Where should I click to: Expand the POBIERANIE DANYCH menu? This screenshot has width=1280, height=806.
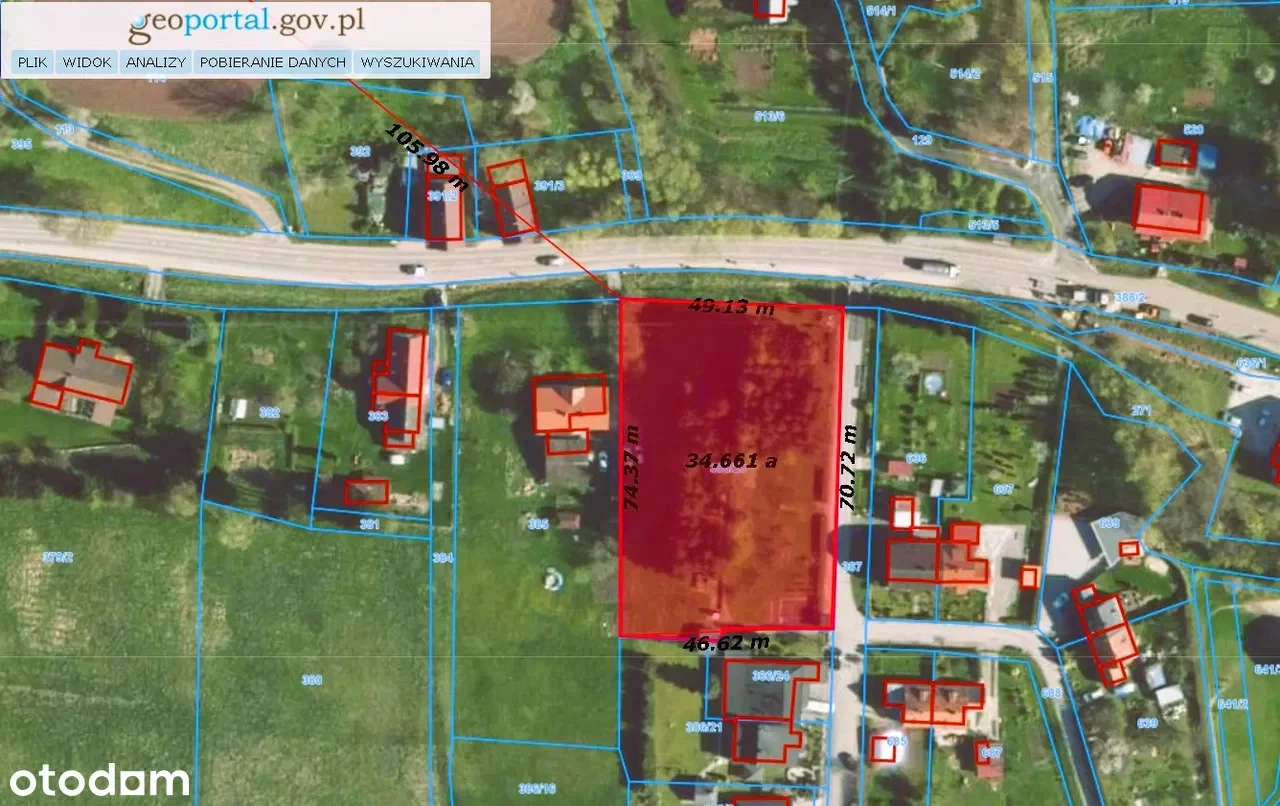[x=273, y=62]
